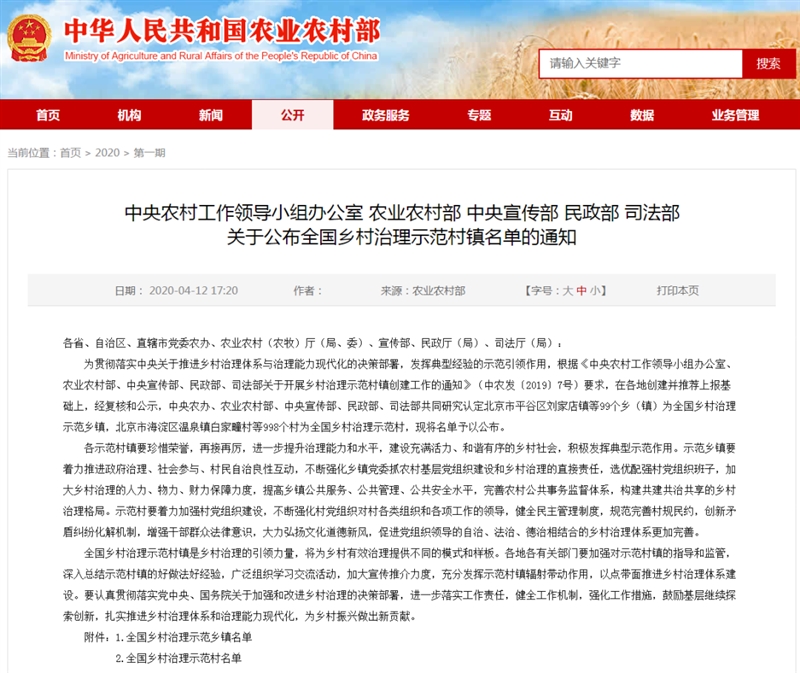Open the 数据 navigation item
Image resolution: width=800 pixels, height=673 pixels.
(x=642, y=115)
